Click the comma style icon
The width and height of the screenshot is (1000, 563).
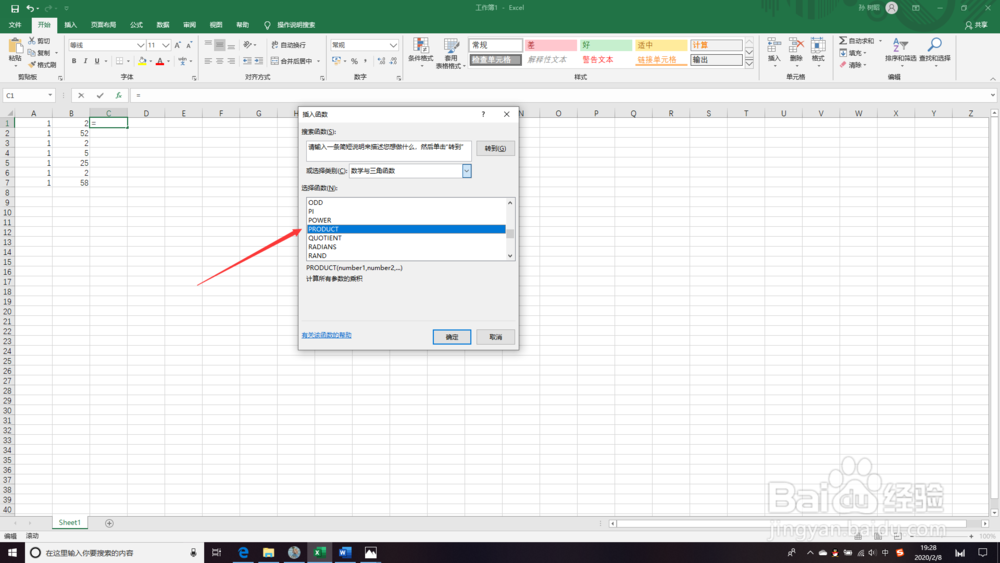click(x=365, y=61)
